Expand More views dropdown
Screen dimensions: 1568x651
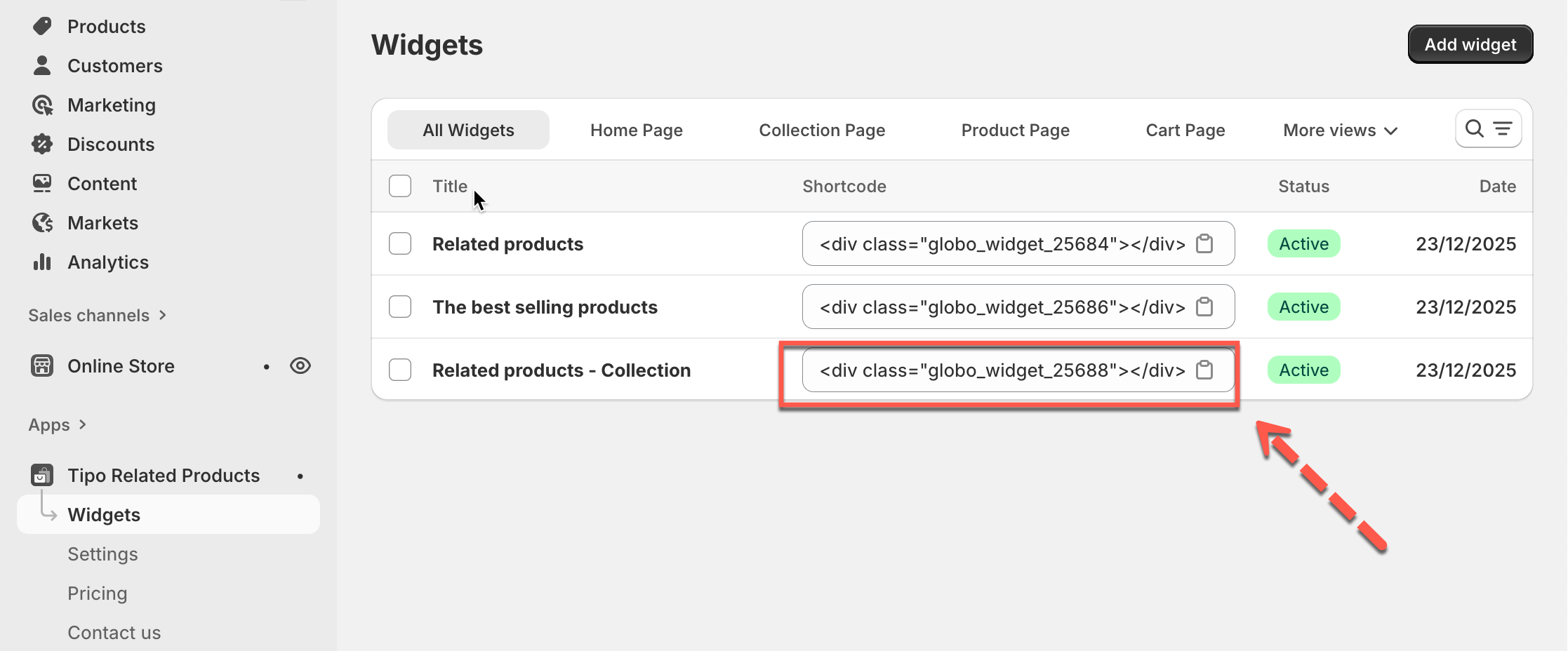click(1340, 130)
